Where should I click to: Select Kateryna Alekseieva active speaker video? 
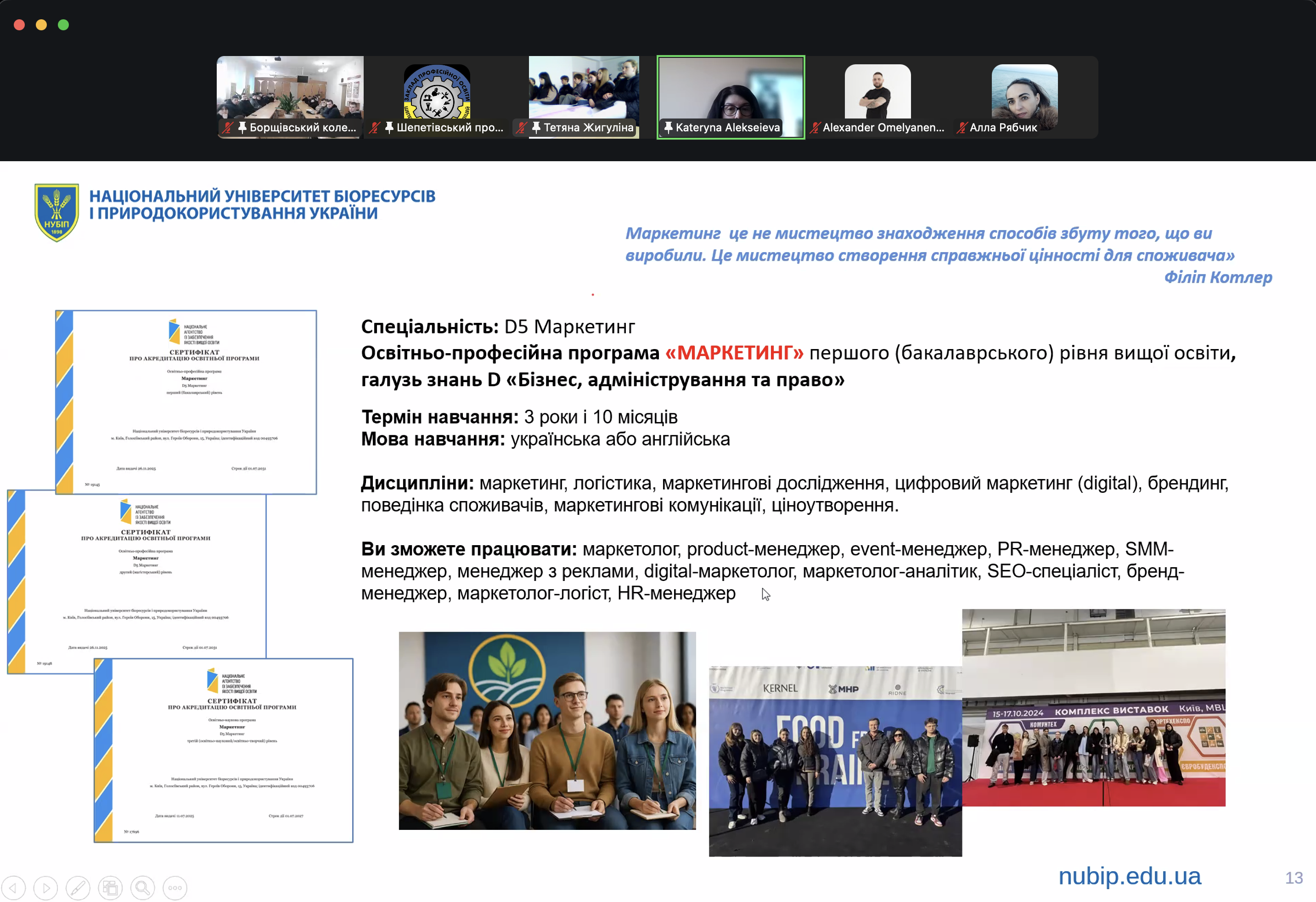pos(731,90)
